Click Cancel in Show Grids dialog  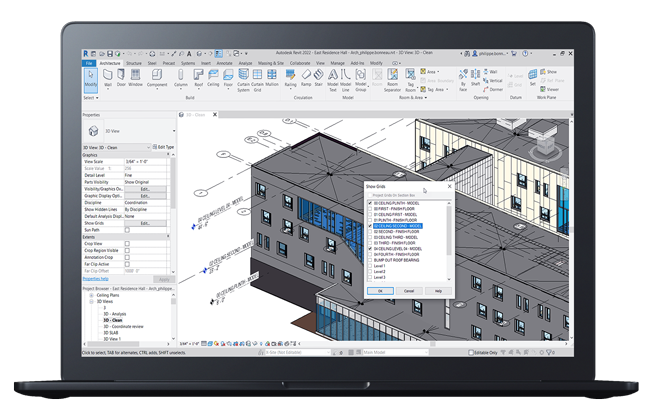[409, 291]
